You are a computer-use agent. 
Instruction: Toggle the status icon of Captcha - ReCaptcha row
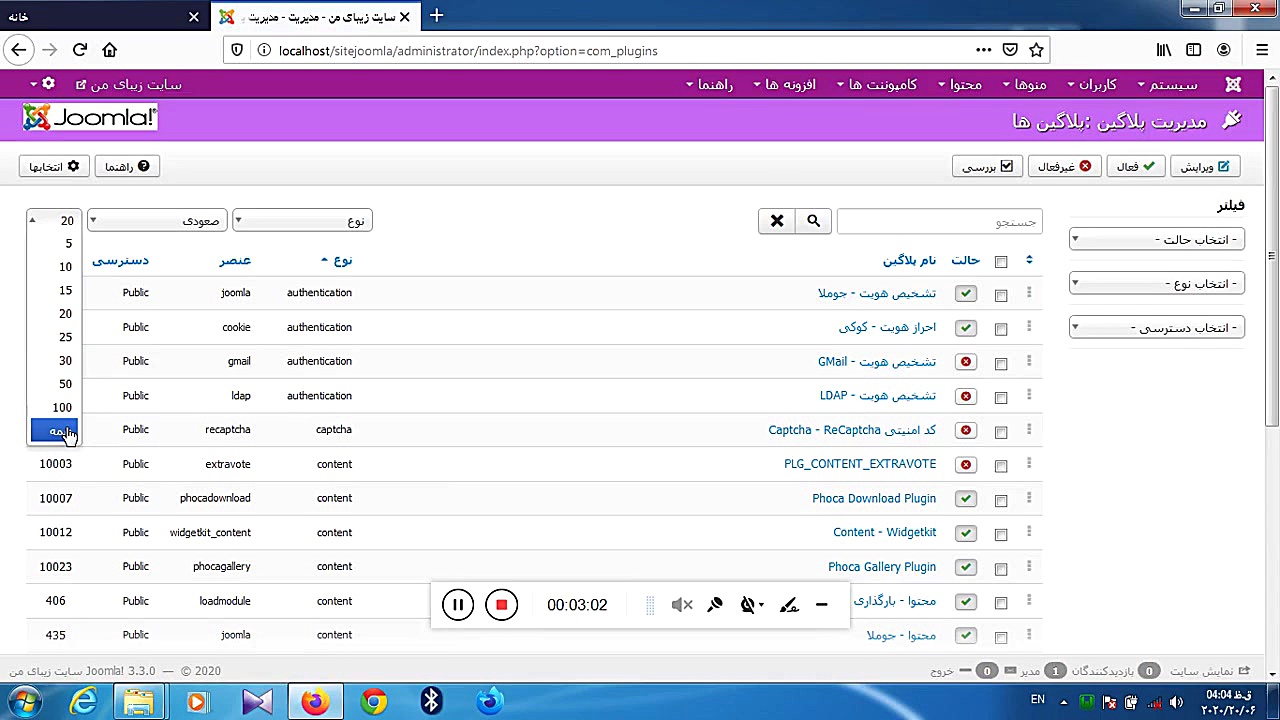click(x=965, y=430)
